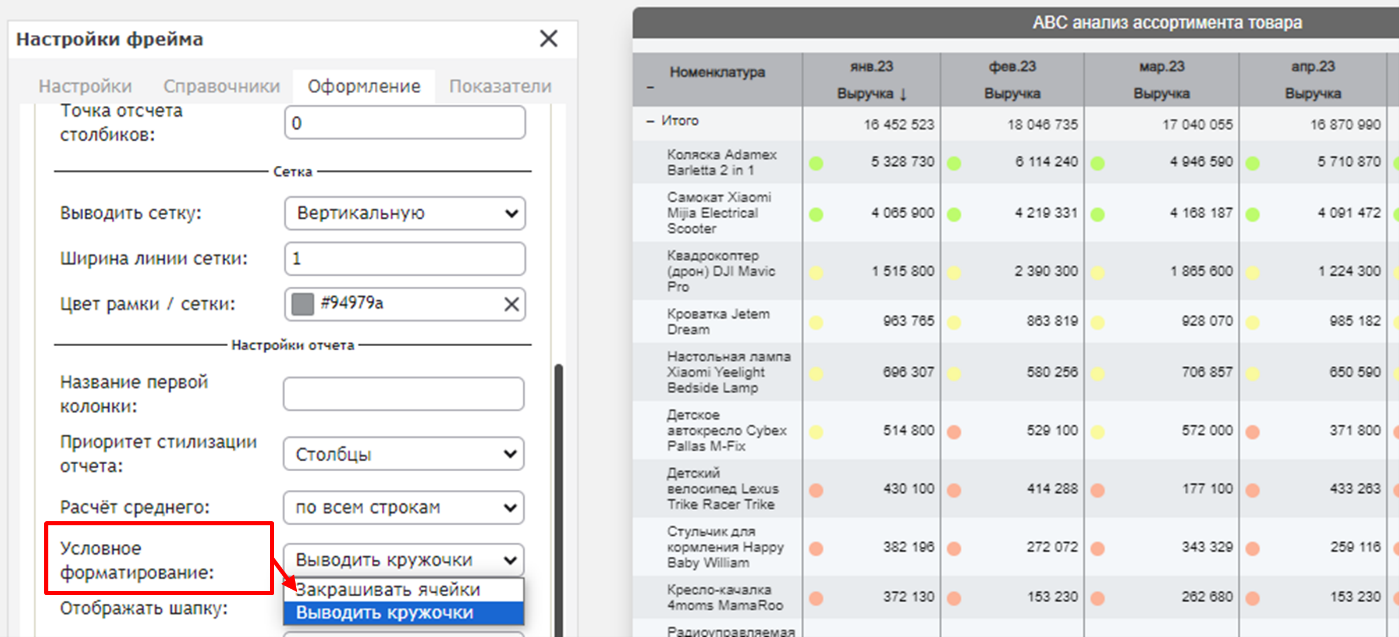
Task: Collapse the Номенклатура column header group
Action: (651, 89)
